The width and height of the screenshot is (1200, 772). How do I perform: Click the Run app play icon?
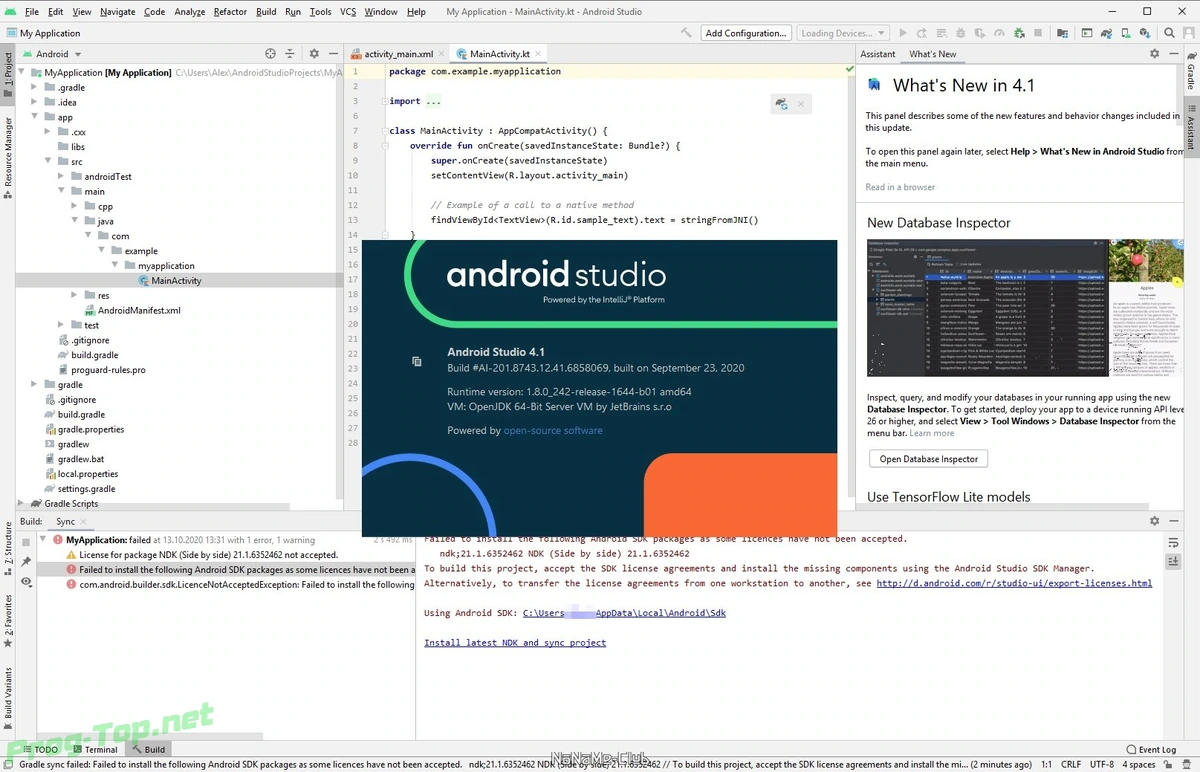pyautogui.click(x=903, y=33)
